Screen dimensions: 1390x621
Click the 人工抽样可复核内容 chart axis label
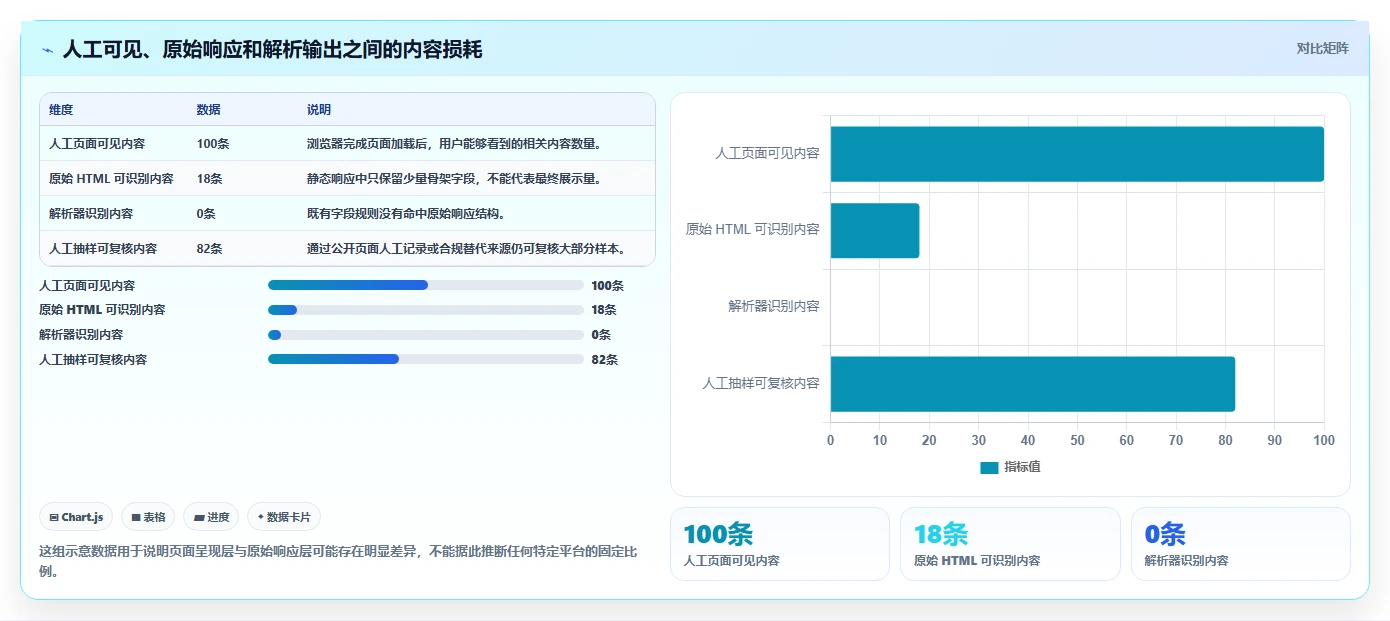click(761, 384)
